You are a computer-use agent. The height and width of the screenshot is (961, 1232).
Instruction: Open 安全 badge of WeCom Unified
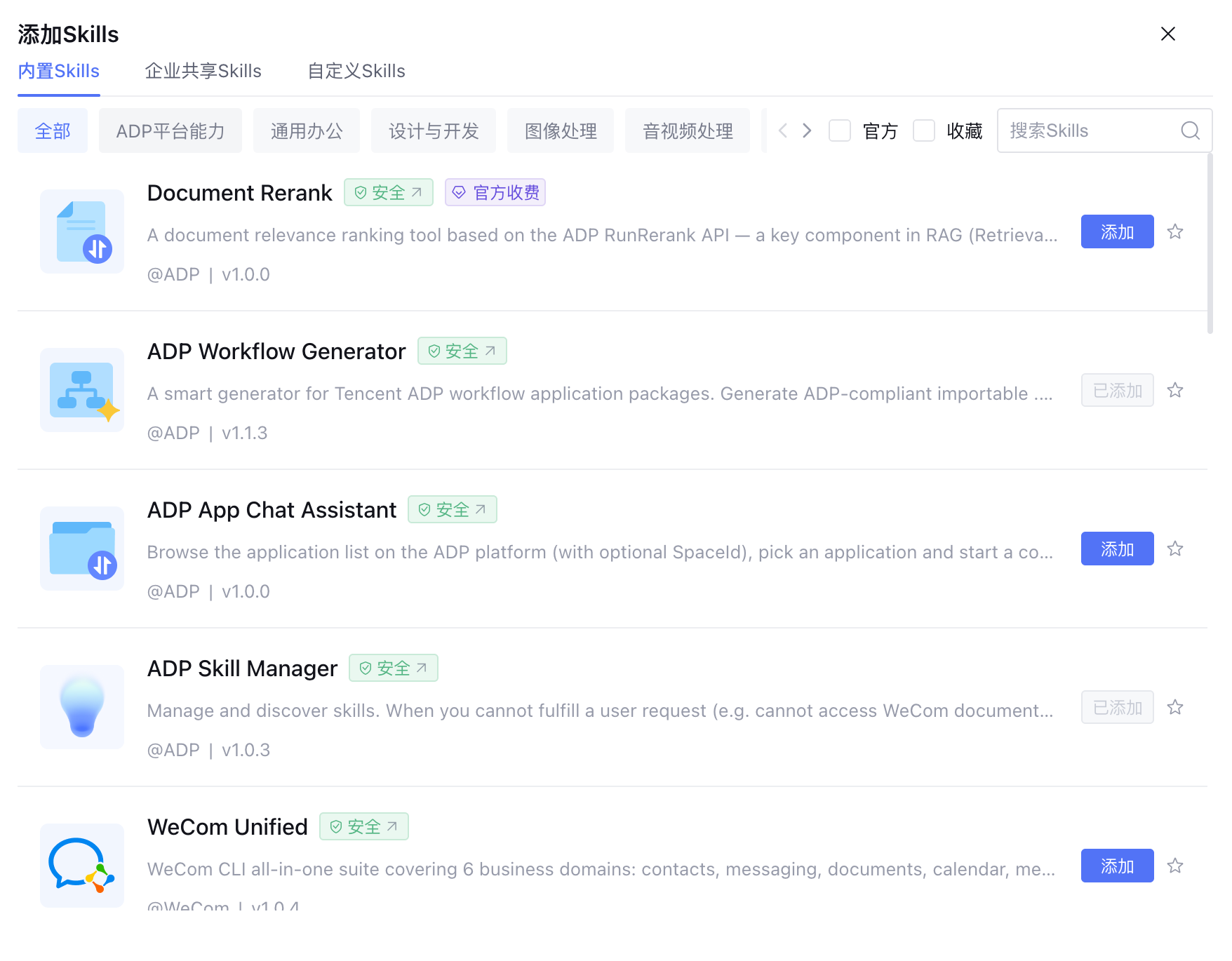coord(364,826)
